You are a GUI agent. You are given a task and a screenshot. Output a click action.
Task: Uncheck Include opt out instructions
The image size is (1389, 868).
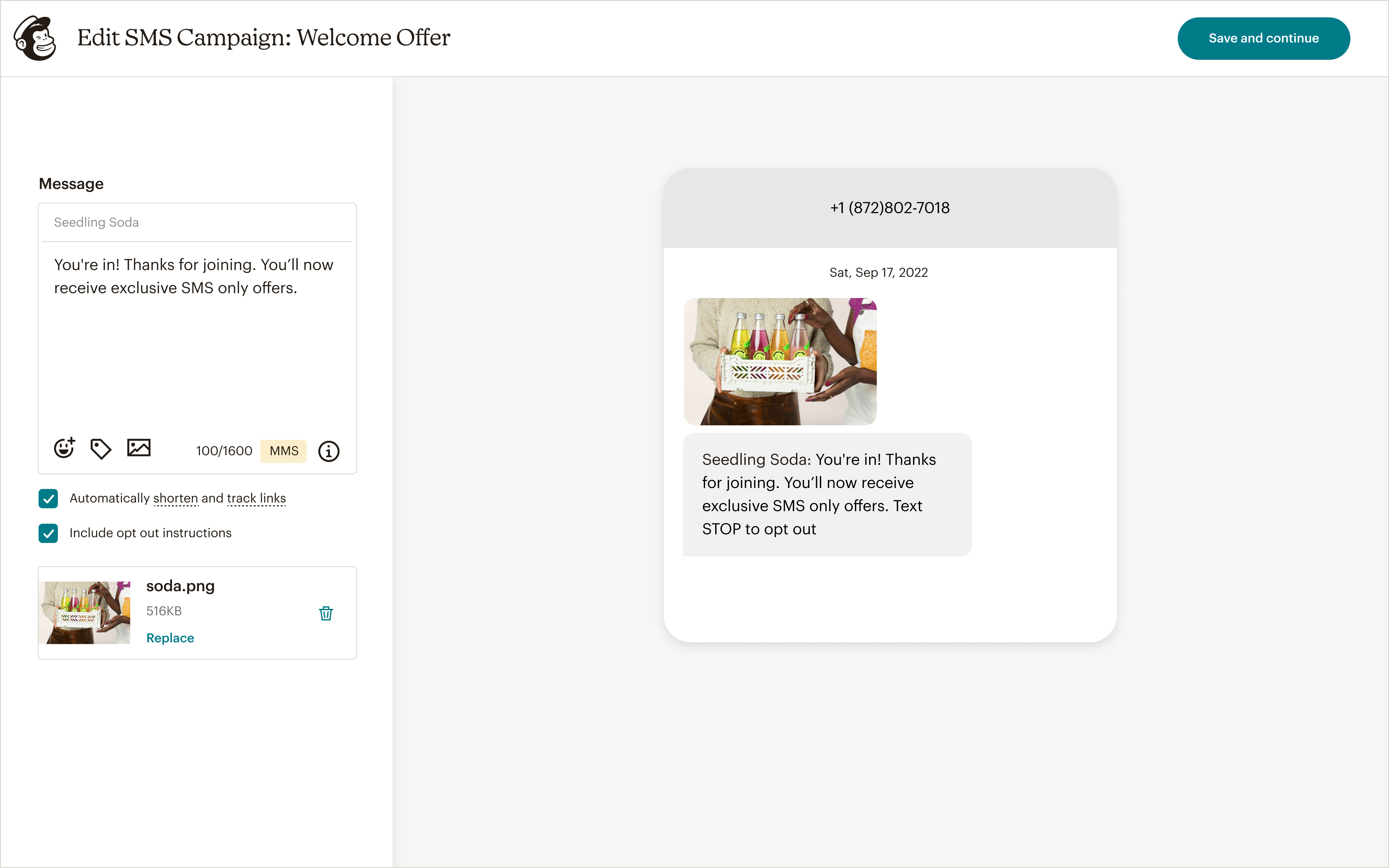point(48,533)
